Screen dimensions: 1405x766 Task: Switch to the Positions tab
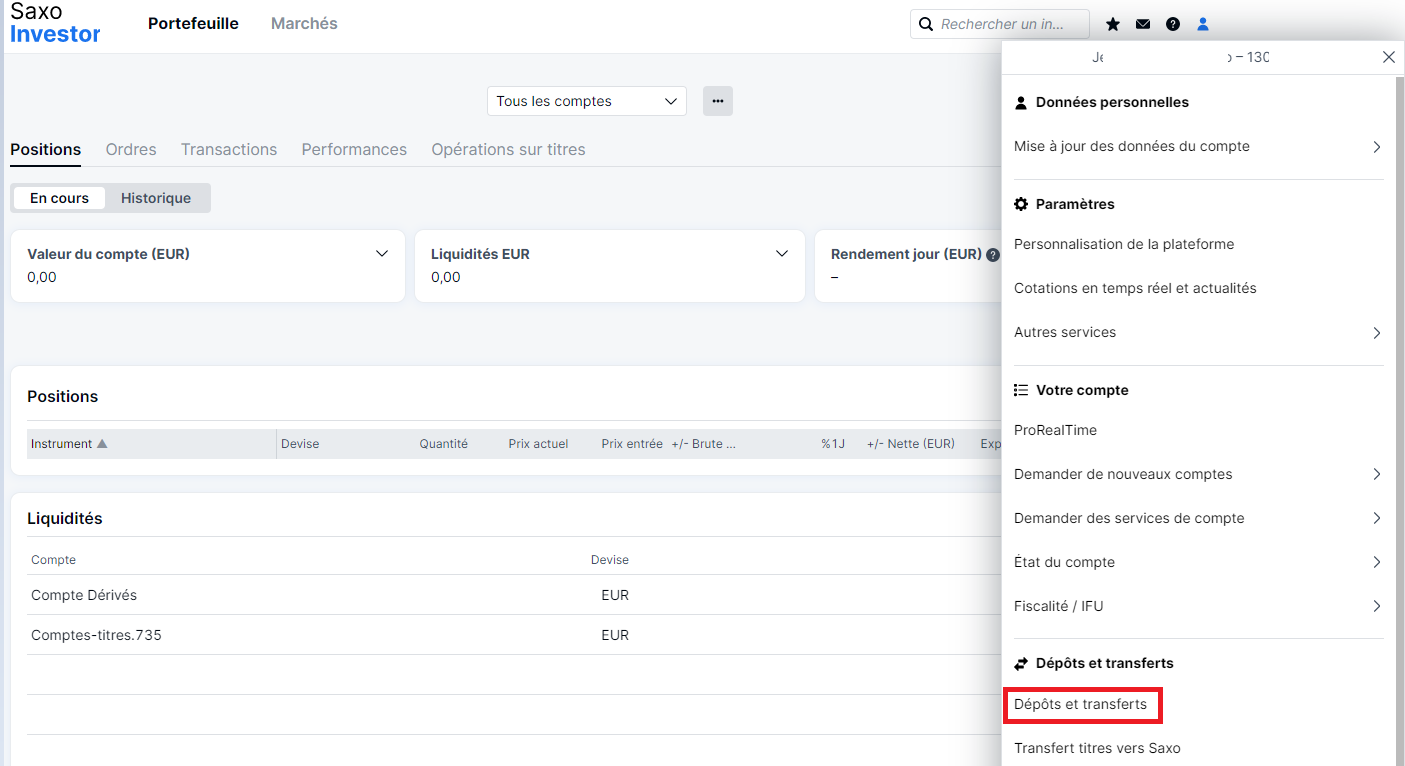click(45, 149)
